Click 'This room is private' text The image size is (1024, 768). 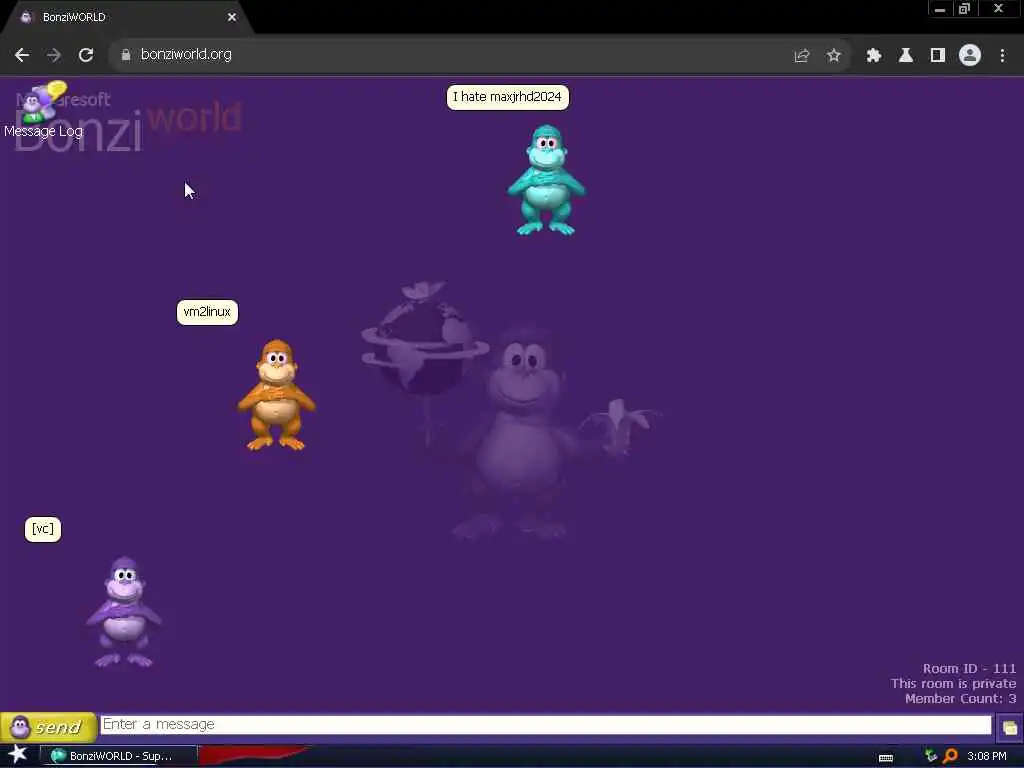coord(953,684)
